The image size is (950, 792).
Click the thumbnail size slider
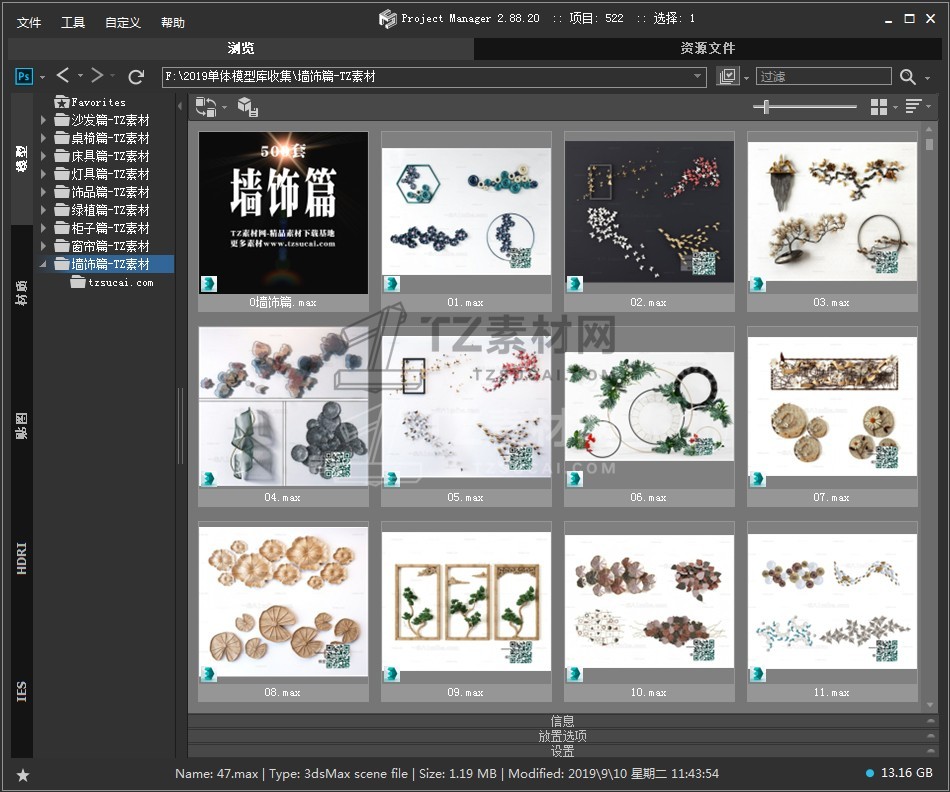767,107
